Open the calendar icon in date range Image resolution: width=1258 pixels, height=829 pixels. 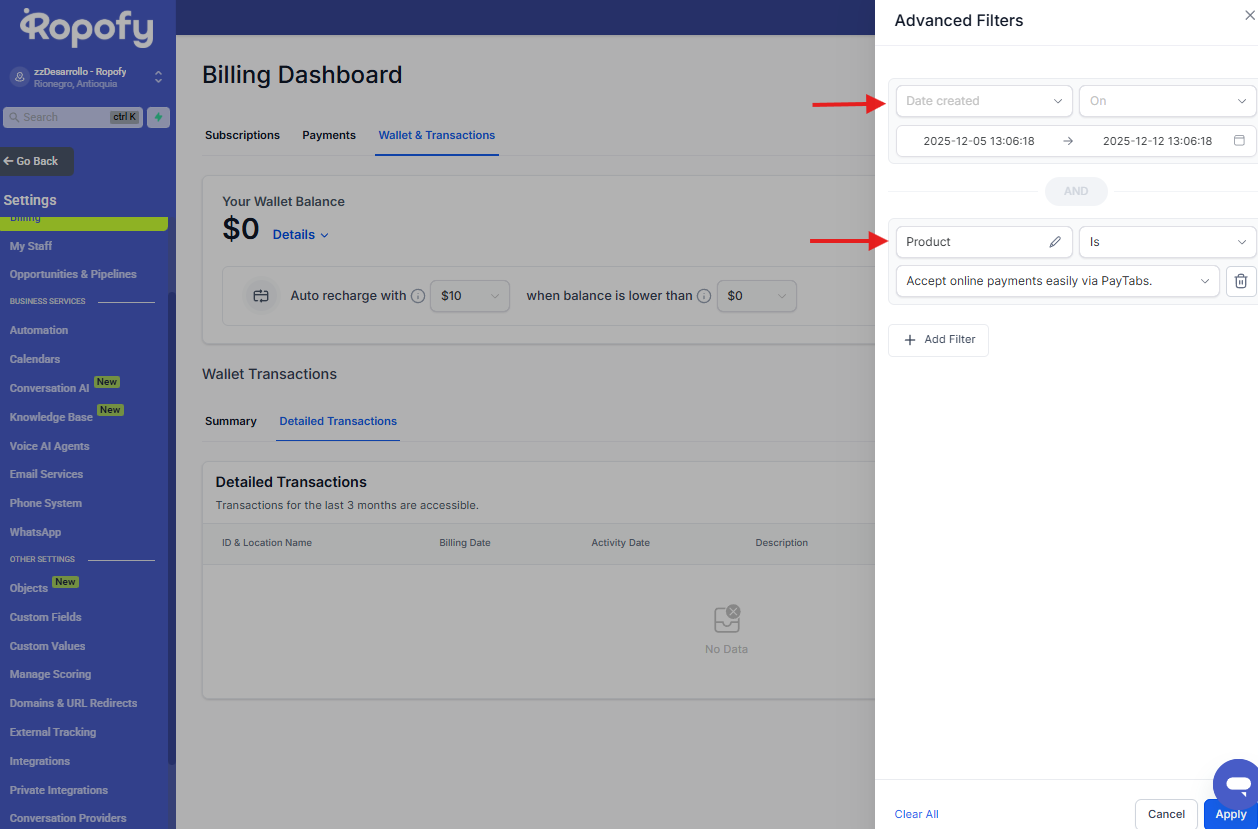point(1239,141)
